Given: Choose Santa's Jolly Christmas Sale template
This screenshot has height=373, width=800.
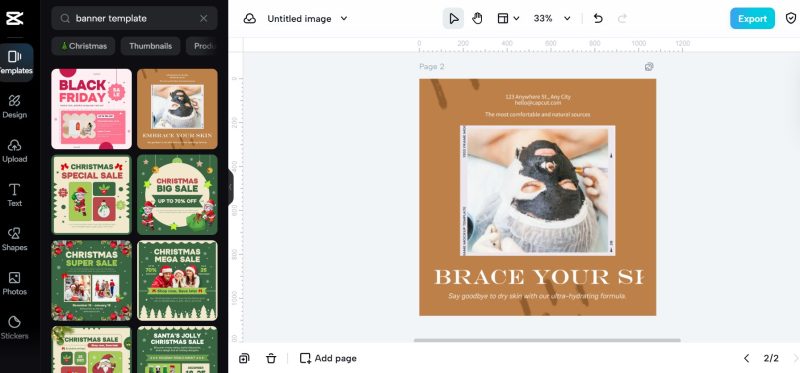Looking at the screenshot, I should coord(177,350).
